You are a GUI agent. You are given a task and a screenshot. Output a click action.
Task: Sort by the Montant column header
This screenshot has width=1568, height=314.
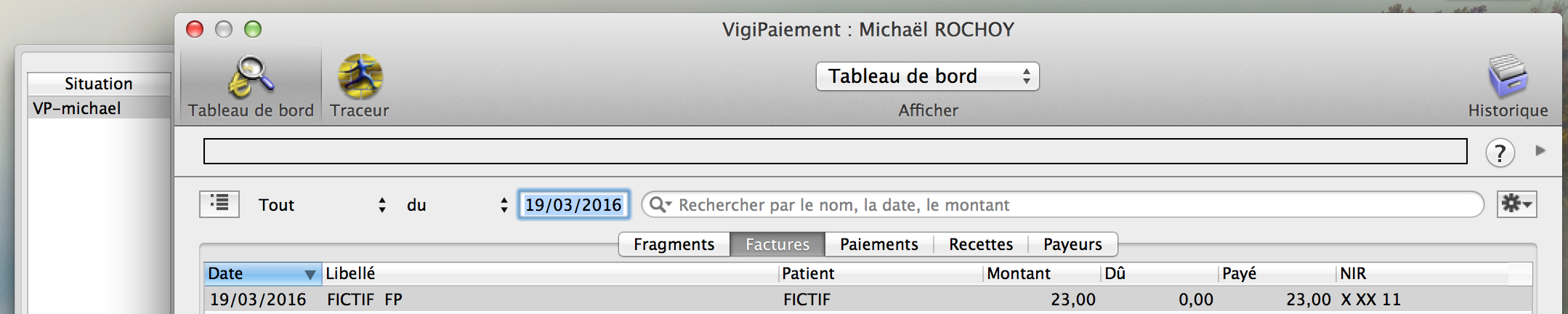(x=1041, y=273)
